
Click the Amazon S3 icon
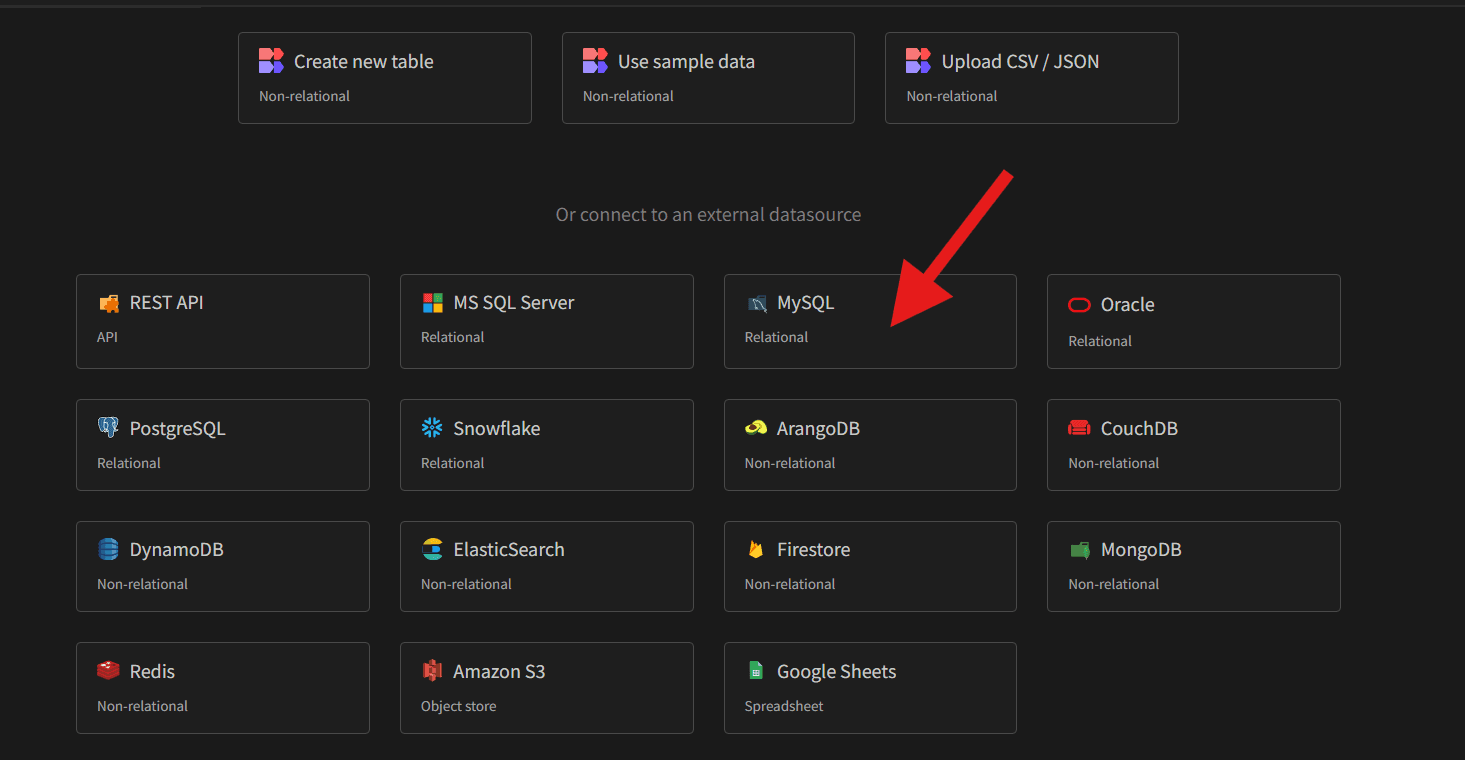[x=432, y=671]
